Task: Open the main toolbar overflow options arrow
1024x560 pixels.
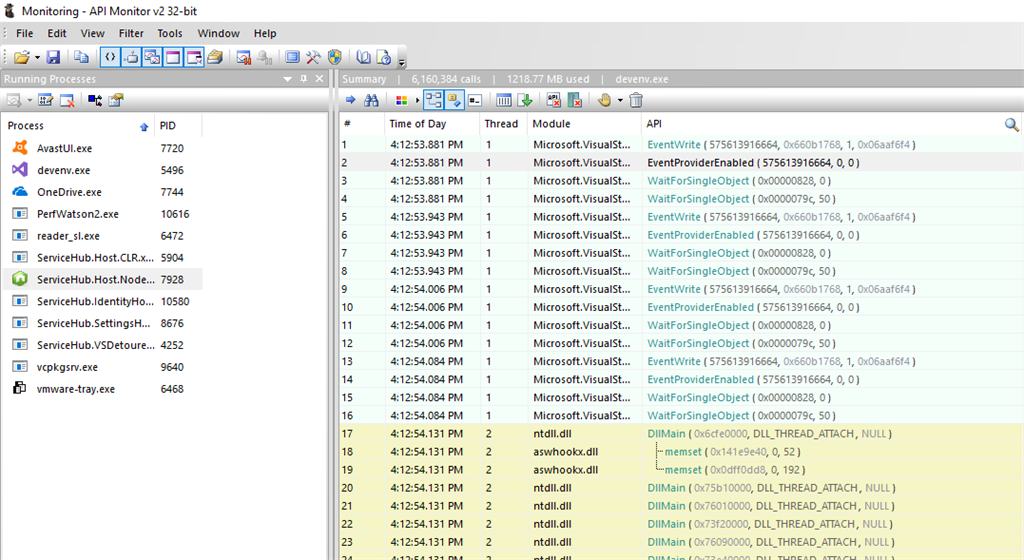Action: pyautogui.click(x=402, y=61)
